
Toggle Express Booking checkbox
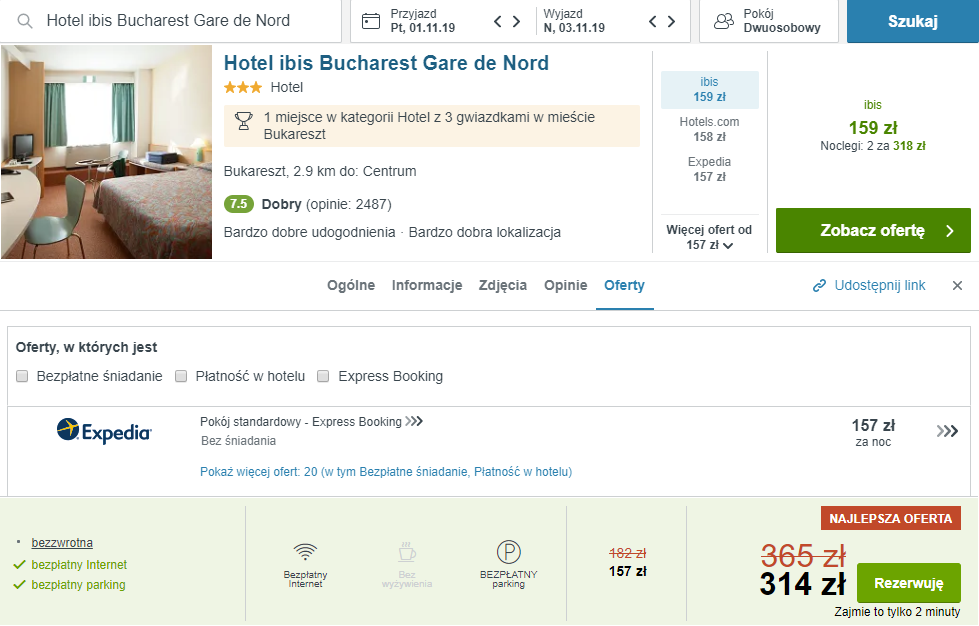tap(324, 377)
